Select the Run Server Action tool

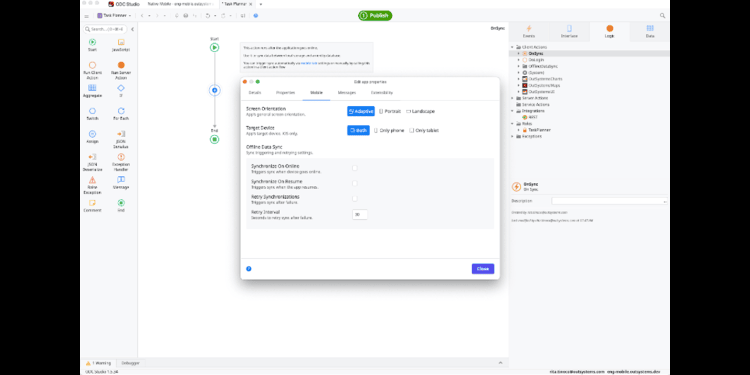click(121, 70)
